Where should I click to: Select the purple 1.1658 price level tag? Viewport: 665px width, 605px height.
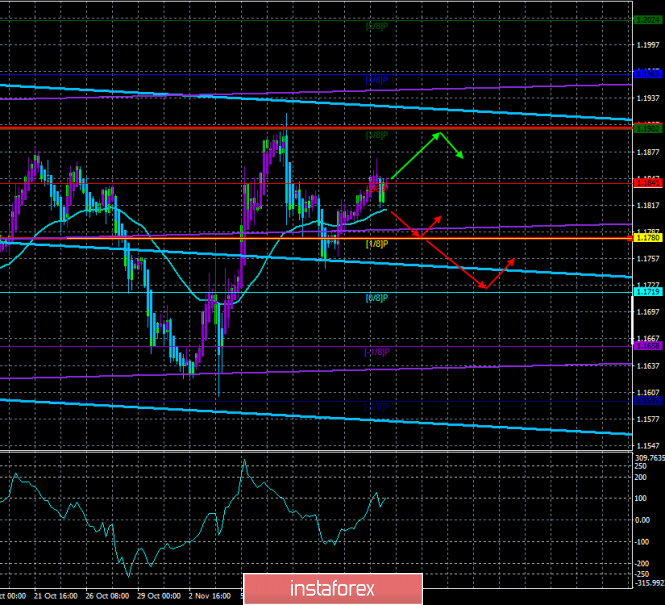click(648, 346)
